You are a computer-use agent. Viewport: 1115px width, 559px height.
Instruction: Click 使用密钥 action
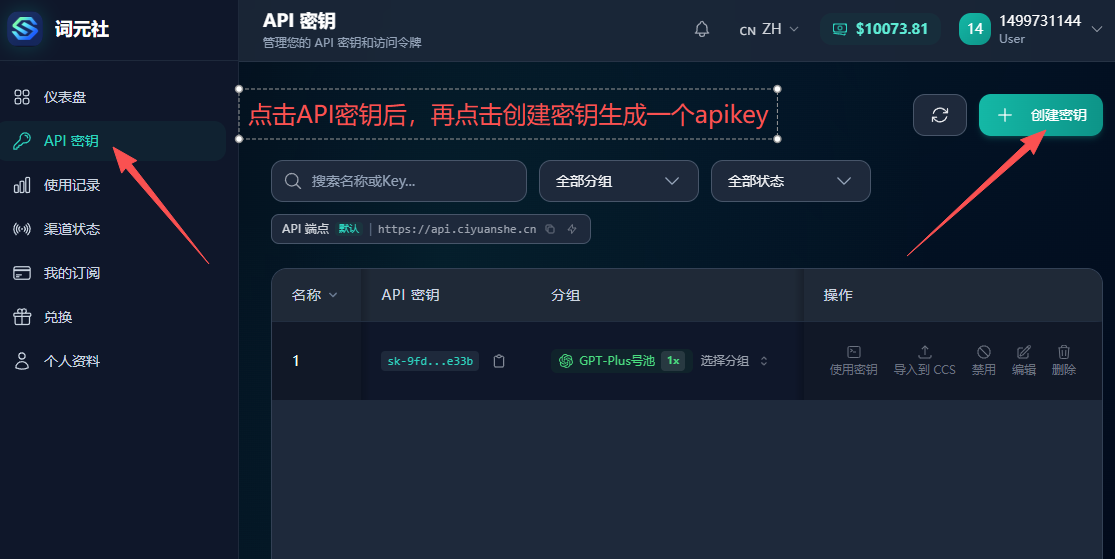pos(853,361)
